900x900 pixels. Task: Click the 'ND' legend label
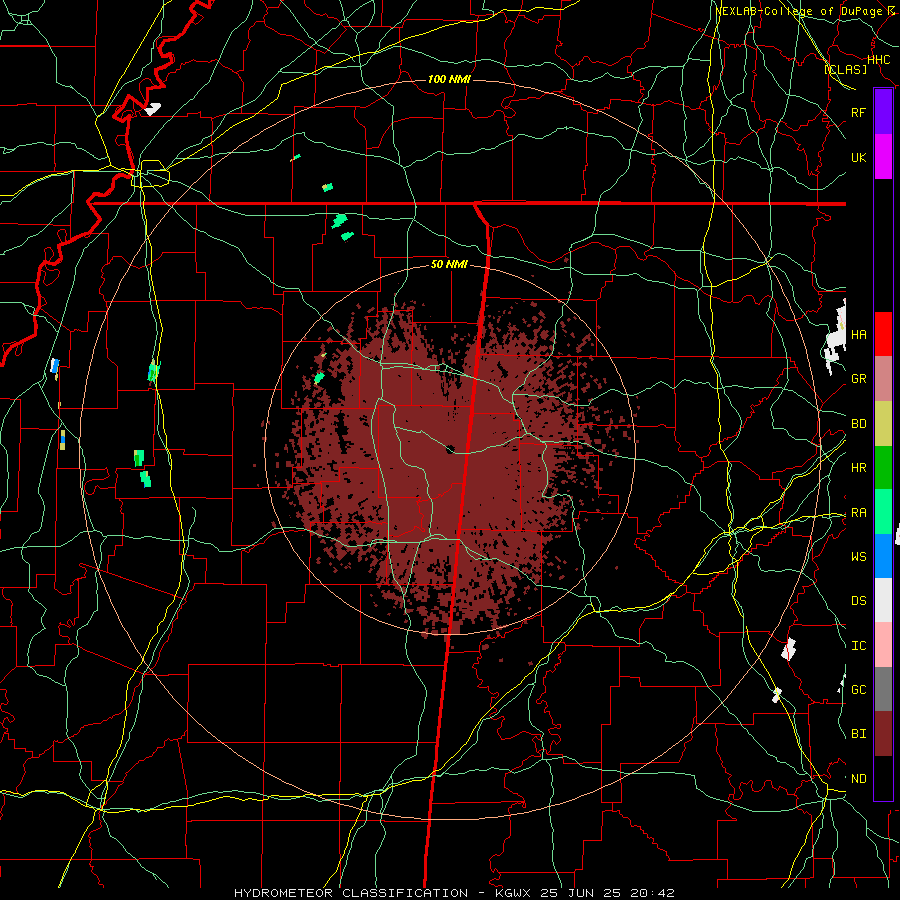coord(858,779)
